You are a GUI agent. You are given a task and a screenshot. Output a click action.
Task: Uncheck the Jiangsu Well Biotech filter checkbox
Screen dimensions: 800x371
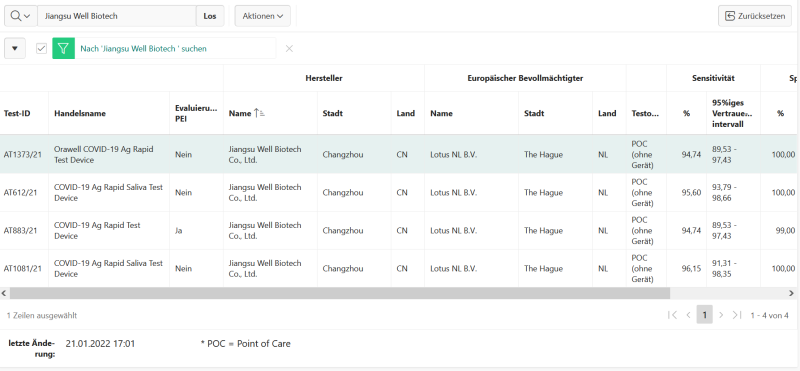41,48
